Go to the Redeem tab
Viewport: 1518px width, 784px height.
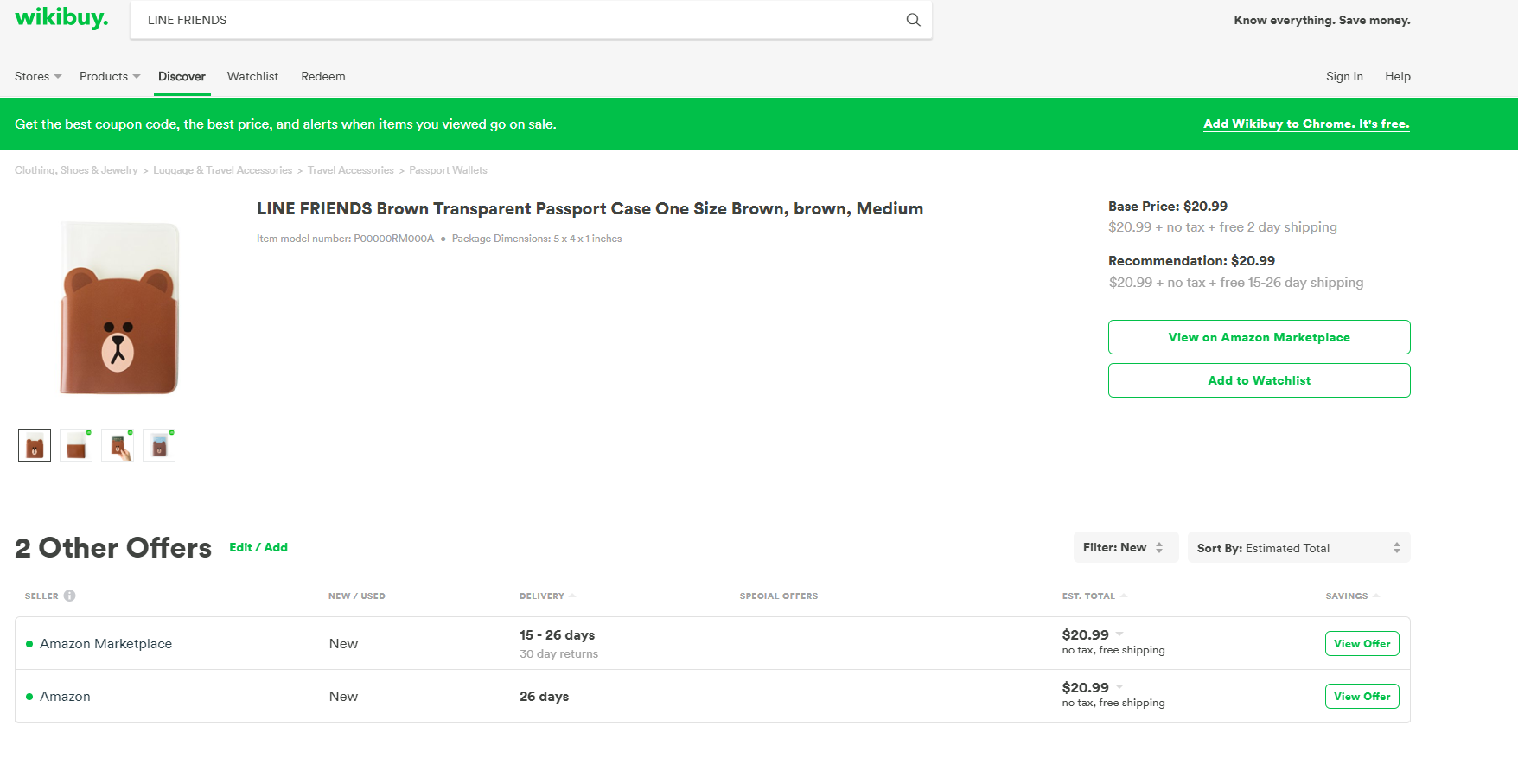click(x=323, y=76)
